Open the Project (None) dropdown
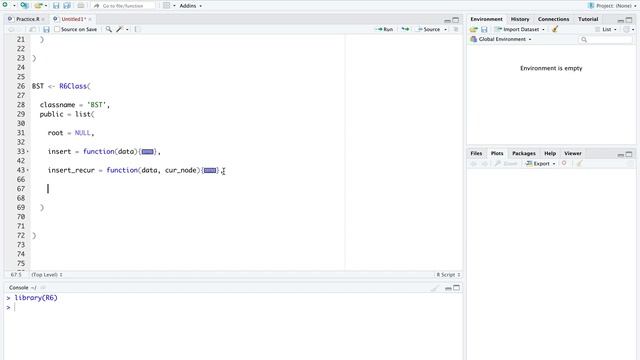640x360 pixels. click(611, 6)
